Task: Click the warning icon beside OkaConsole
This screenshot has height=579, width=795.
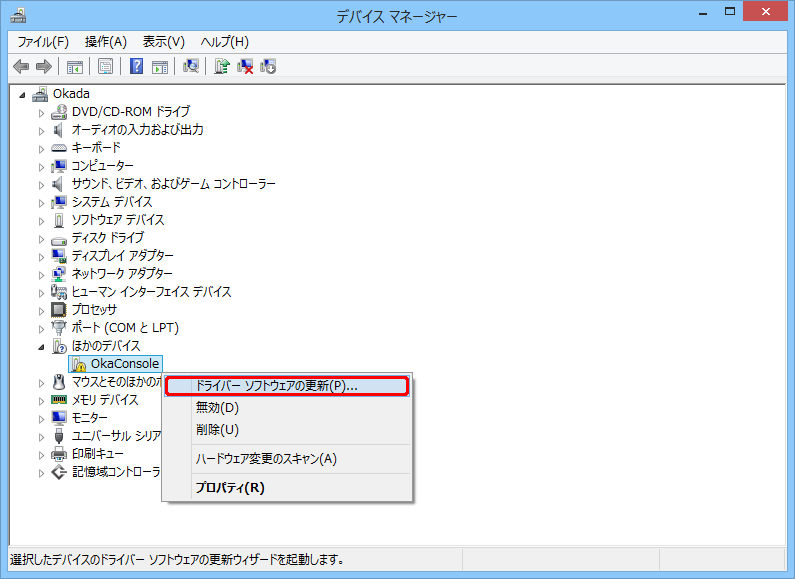Action: tap(79, 364)
